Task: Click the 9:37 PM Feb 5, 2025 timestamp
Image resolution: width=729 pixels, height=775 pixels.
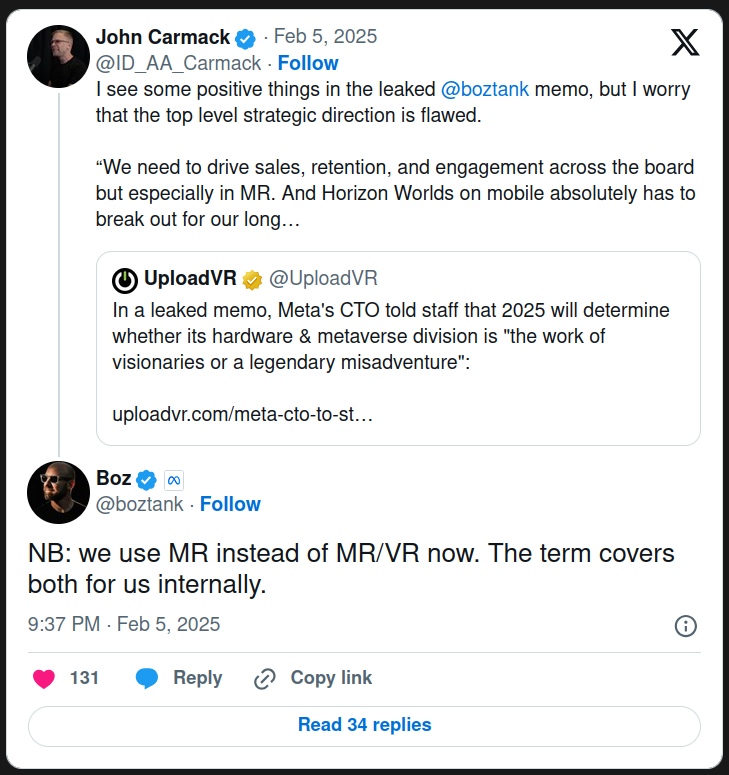Action: pyautogui.click(x=124, y=624)
